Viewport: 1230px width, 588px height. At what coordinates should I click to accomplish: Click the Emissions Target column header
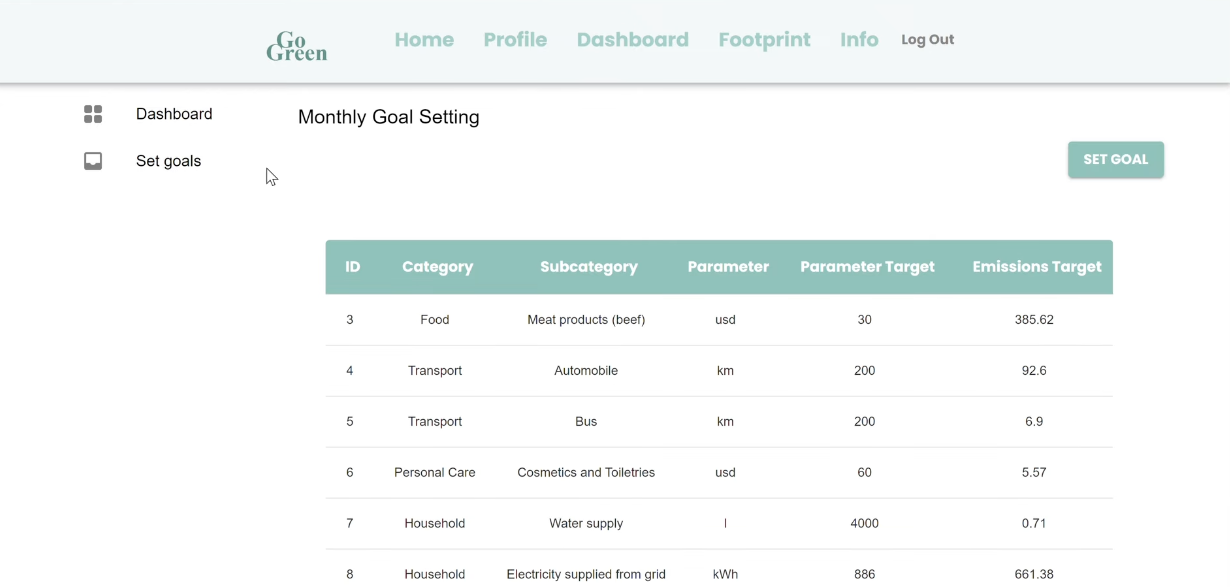[x=1036, y=267]
